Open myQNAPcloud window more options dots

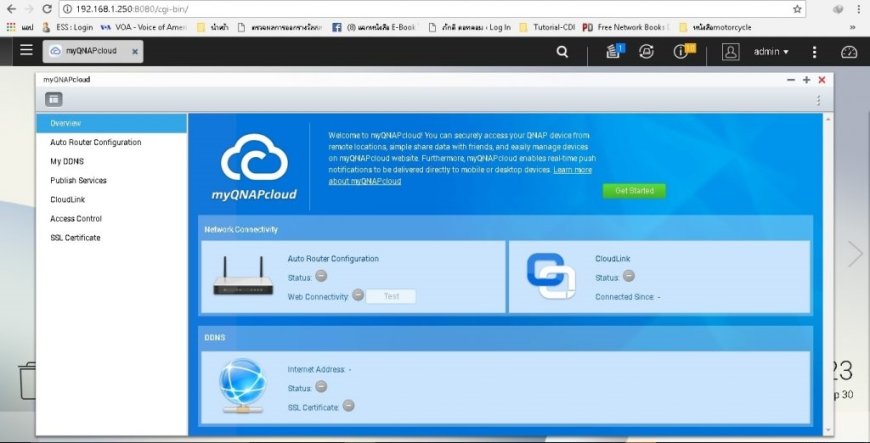[x=818, y=100]
